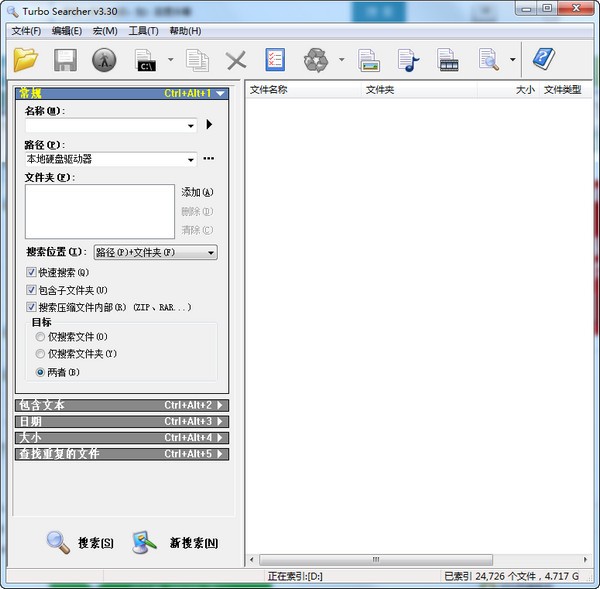Viewport: 600px width, 589px height.
Task: Open the 工具(T) menu
Action: [x=143, y=31]
